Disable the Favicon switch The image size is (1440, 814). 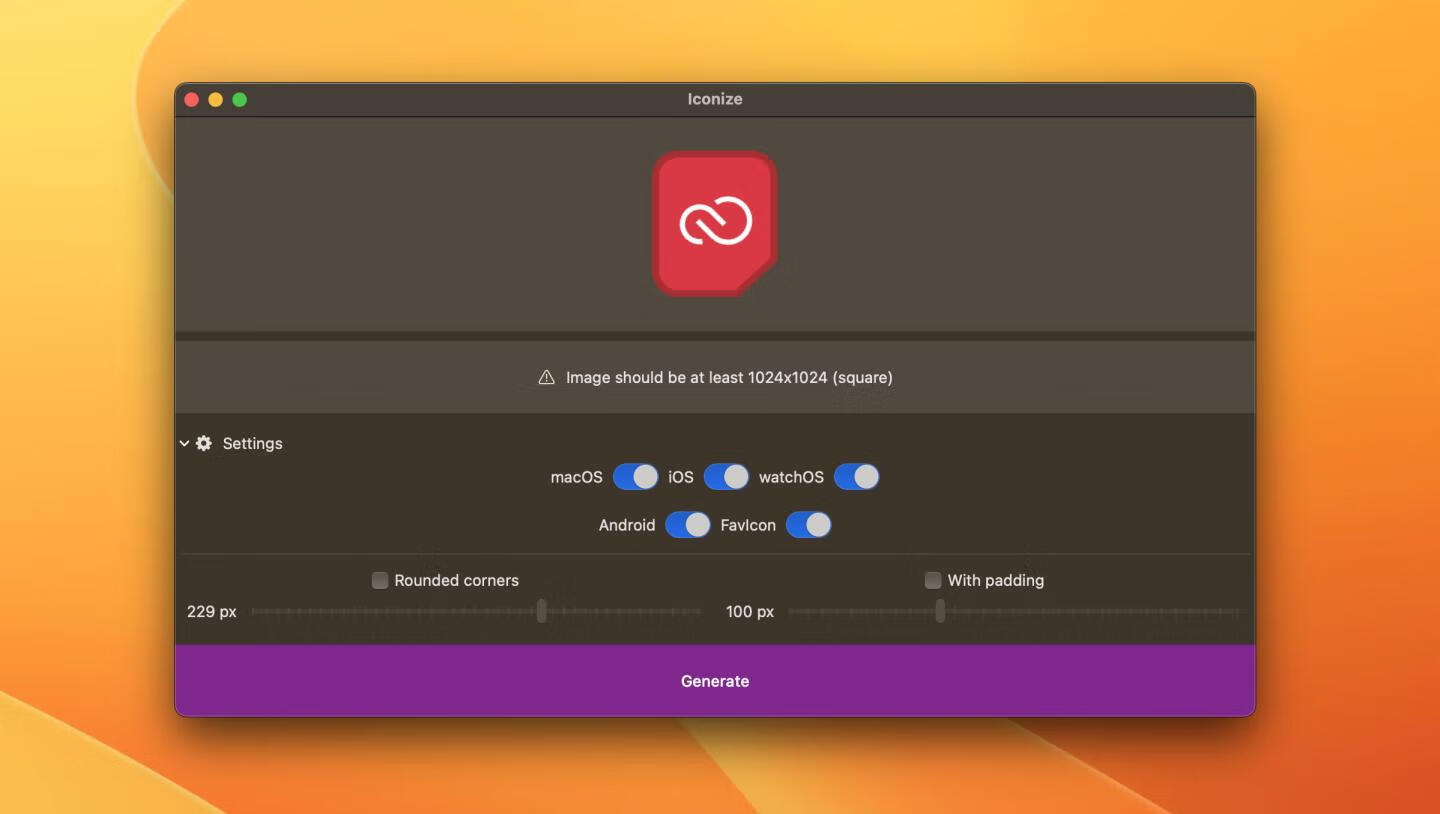click(808, 525)
